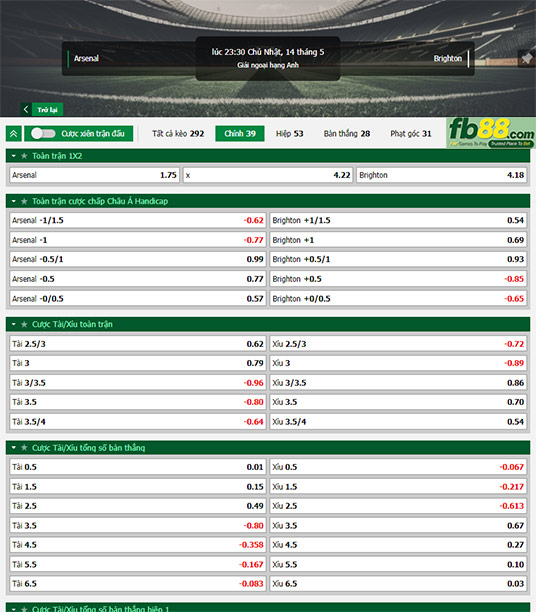Image resolution: width=536 pixels, height=612 pixels.
Task: Star the Toàn trận 1X2 market
Action: (x=24, y=156)
